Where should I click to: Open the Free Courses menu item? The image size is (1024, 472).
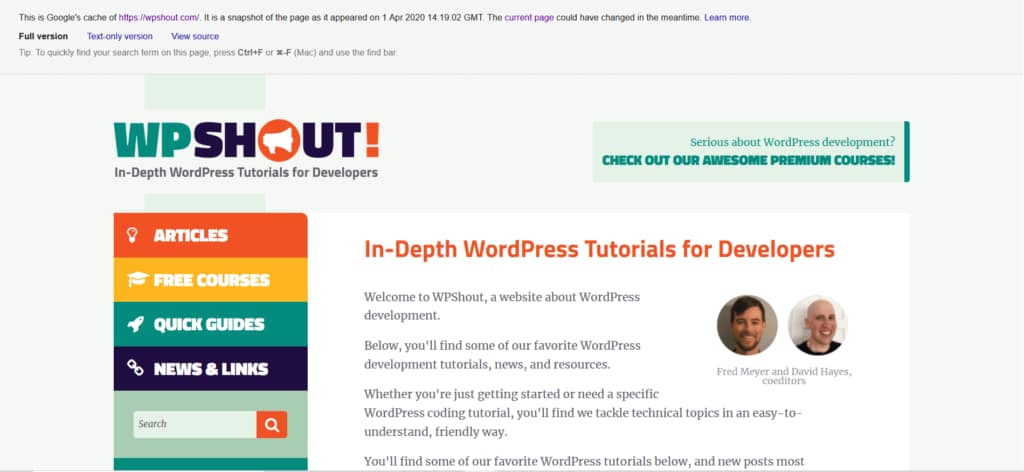(x=210, y=279)
